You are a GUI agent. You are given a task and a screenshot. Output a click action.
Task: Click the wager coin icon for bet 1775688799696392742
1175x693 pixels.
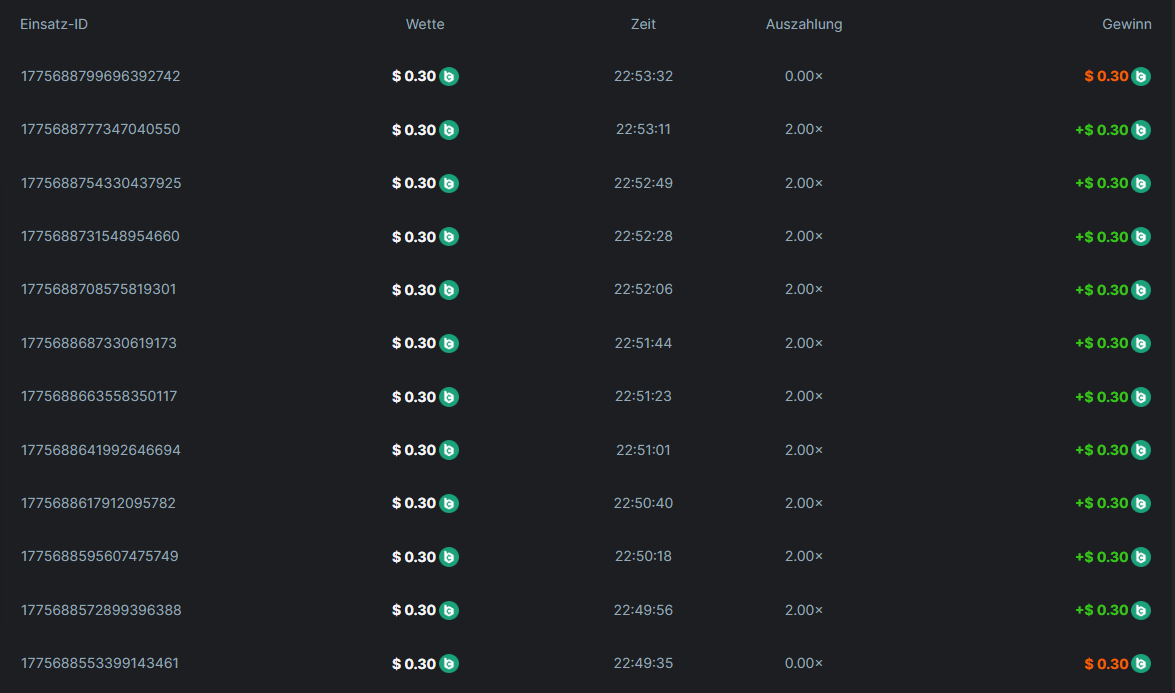449,76
